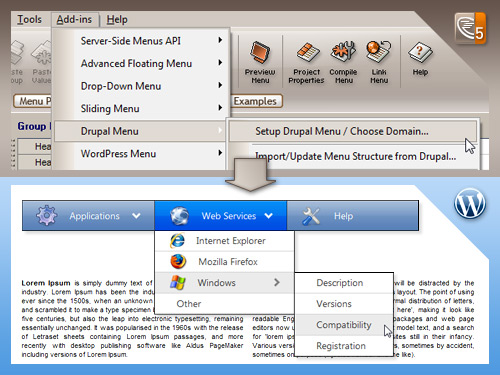Expand the Applications dropdown chevron
Image resolution: width=500 pixels, height=375 pixels.
(136, 216)
